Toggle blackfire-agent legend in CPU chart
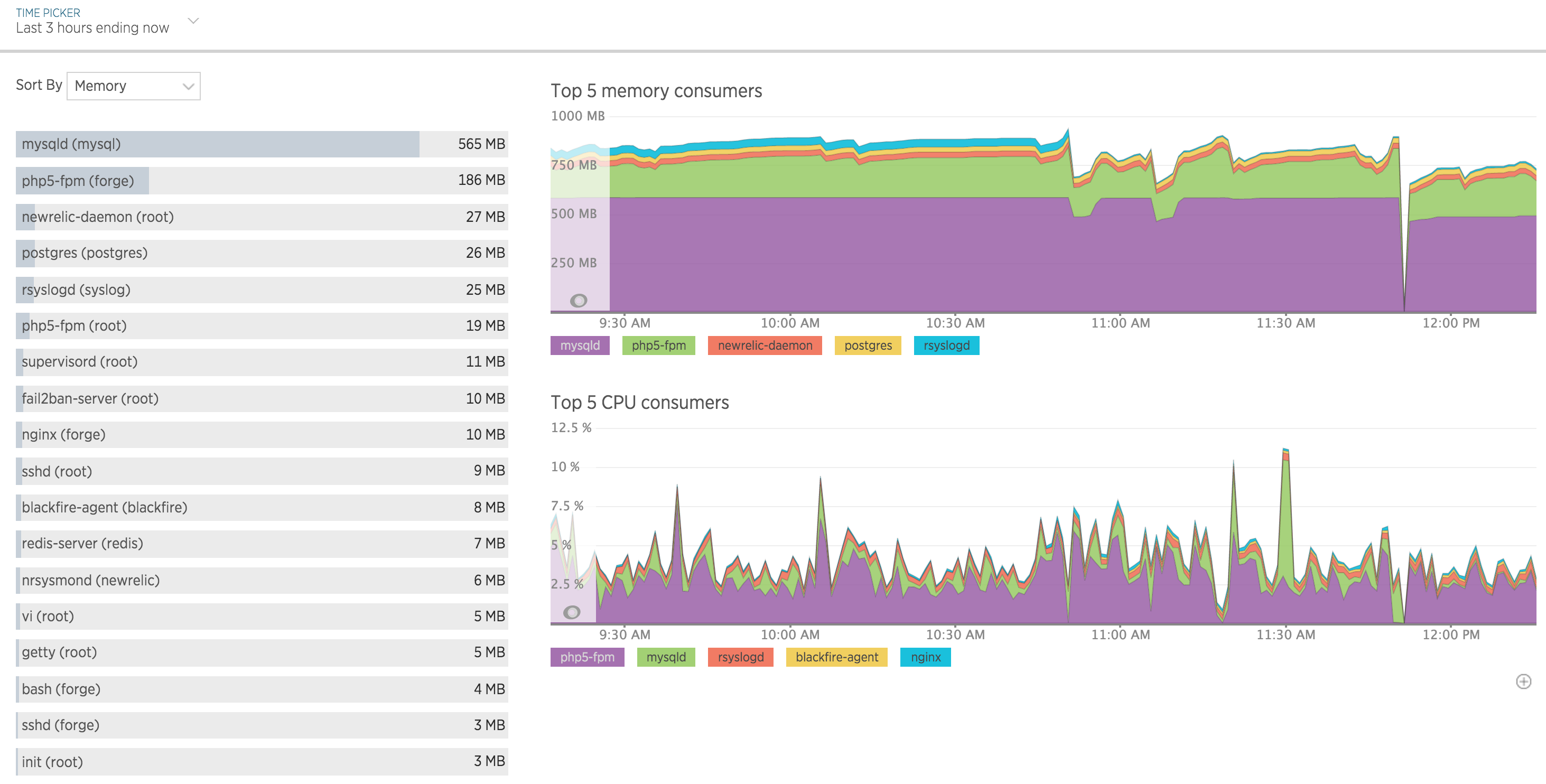The image size is (1546, 784). click(836, 657)
